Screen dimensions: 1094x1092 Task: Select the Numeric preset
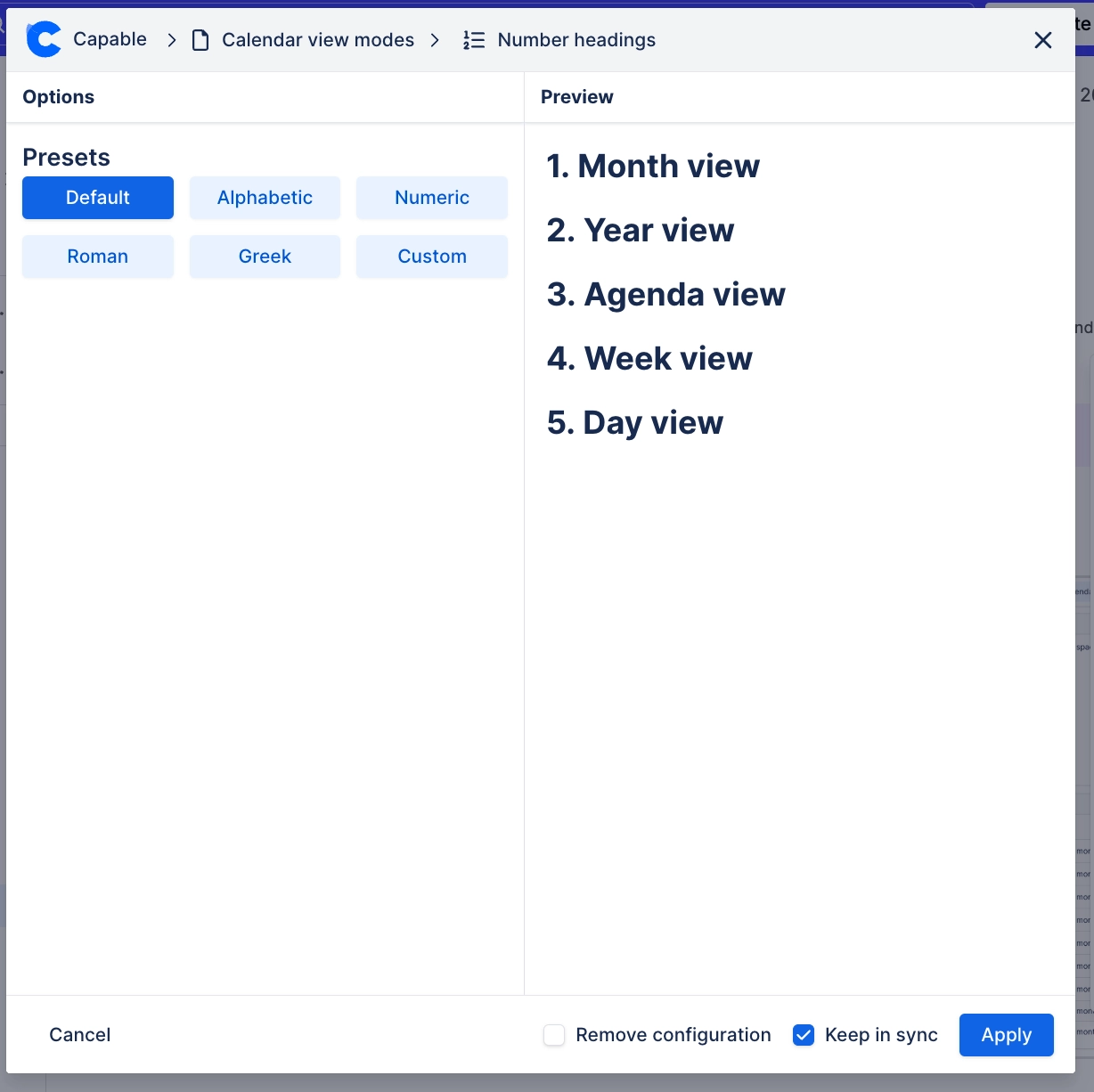[x=431, y=197]
